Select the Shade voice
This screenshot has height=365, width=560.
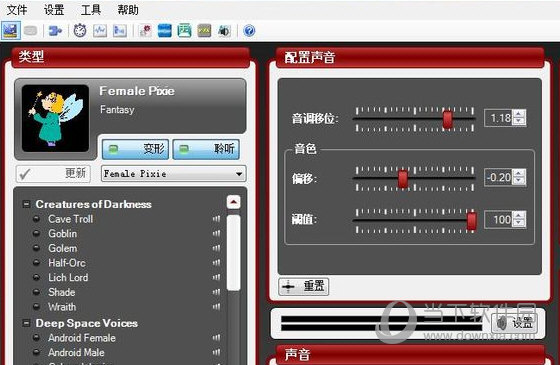[x=61, y=292]
